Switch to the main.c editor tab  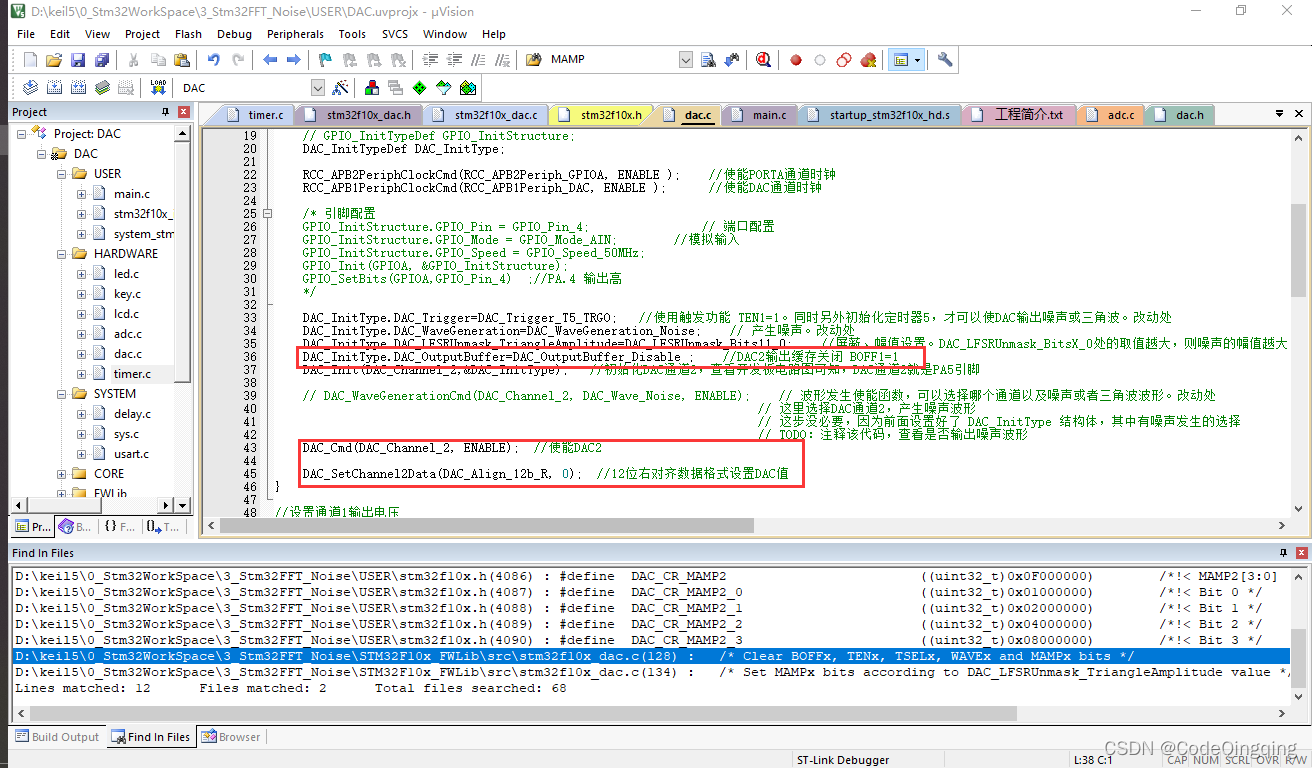tap(760, 115)
